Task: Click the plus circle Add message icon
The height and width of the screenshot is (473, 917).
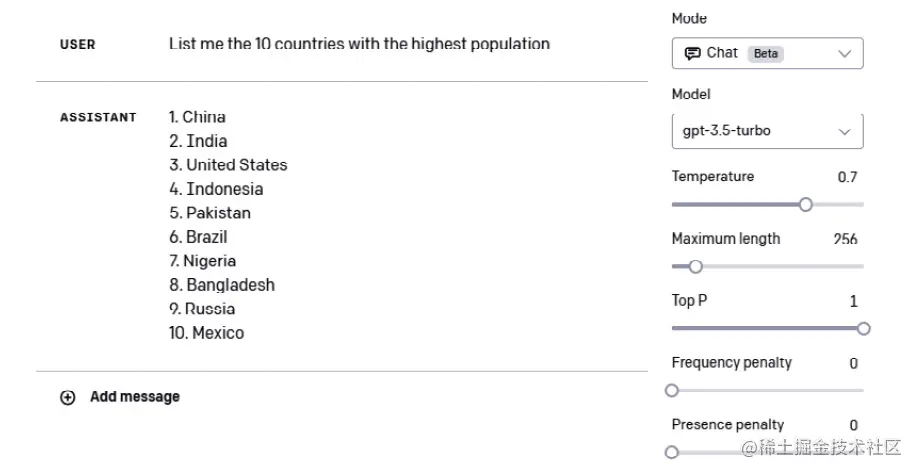Action: pos(68,397)
